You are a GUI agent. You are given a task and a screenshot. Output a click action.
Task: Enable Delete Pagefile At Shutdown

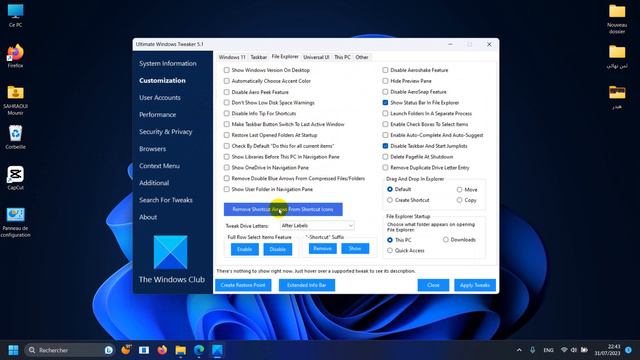click(x=385, y=157)
